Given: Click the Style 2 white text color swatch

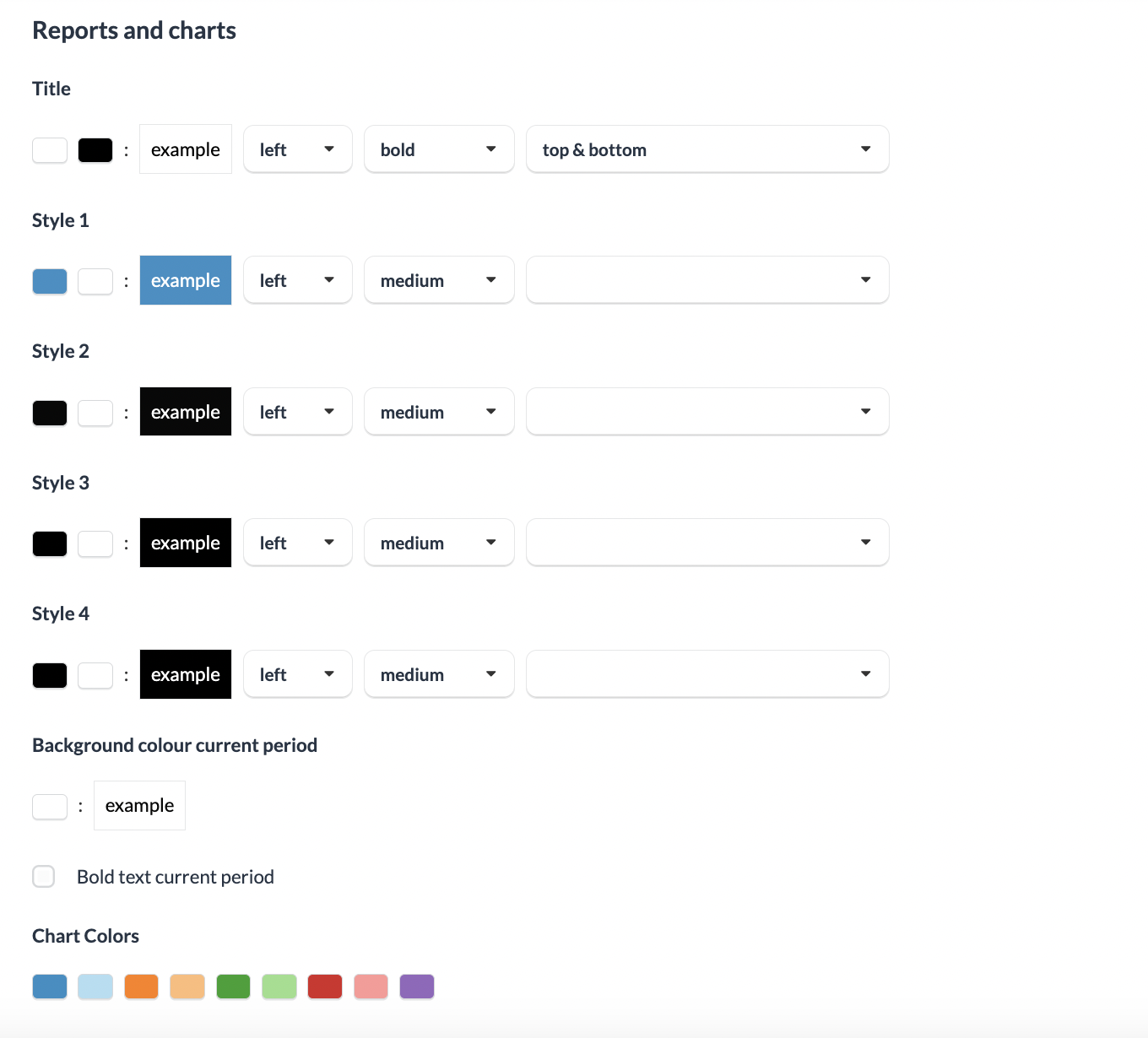Looking at the screenshot, I should pyautogui.click(x=95, y=413).
